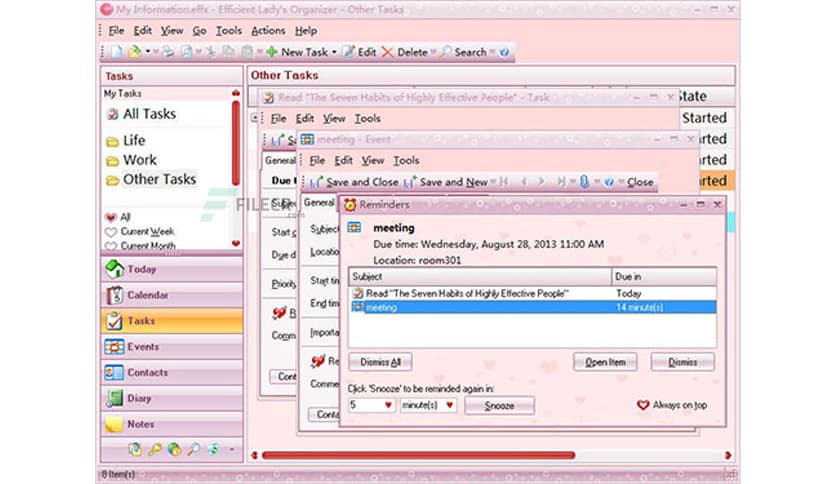Click the globe icon in bottom sidebar strip
The width and height of the screenshot is (836, 484).
point(174,449)
